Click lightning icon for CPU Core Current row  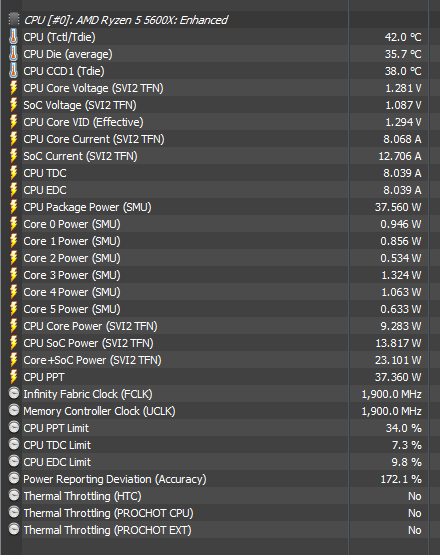click(13, 139)
